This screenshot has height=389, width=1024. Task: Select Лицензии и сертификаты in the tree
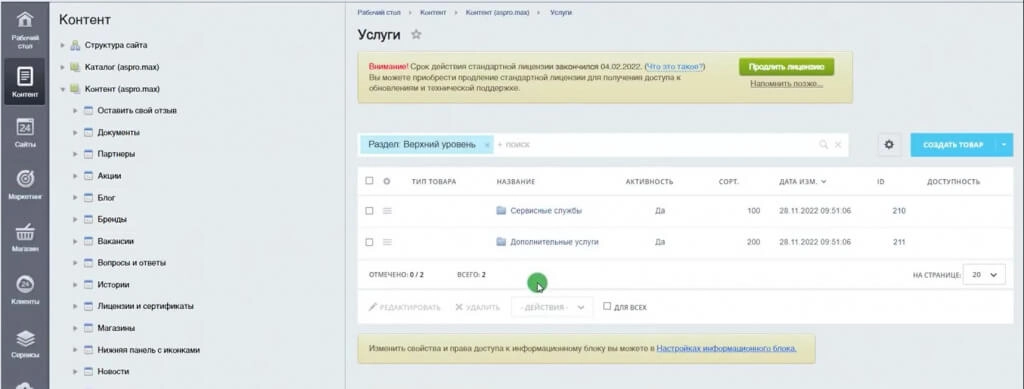click(145, 306)
